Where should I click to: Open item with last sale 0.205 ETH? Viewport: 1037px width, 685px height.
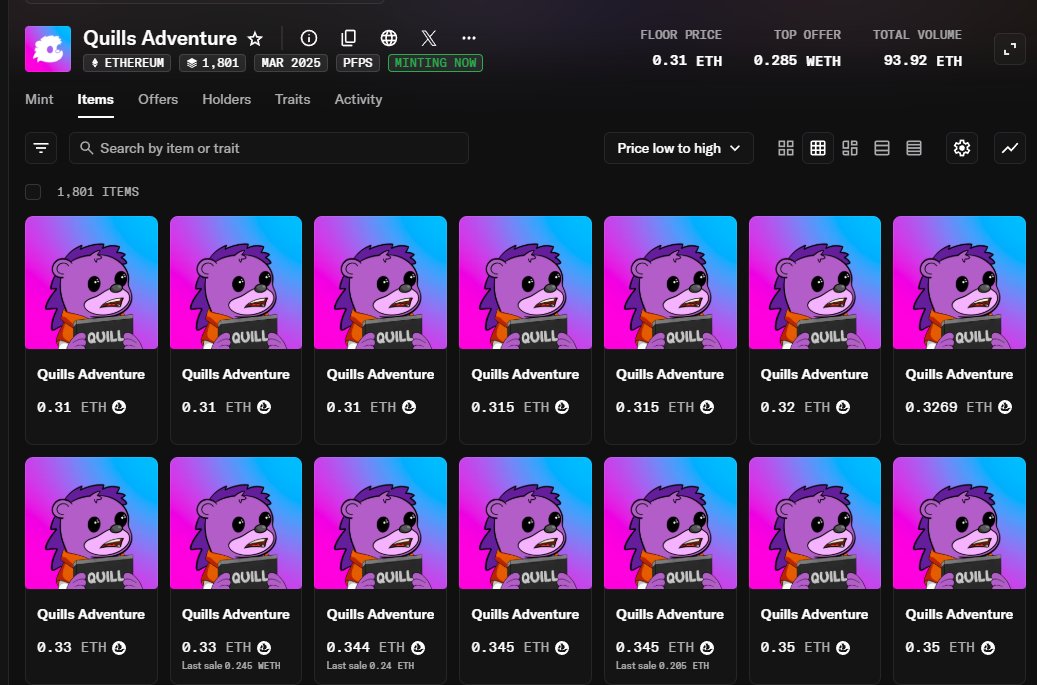pyautogui.click(x=670, y=570)
